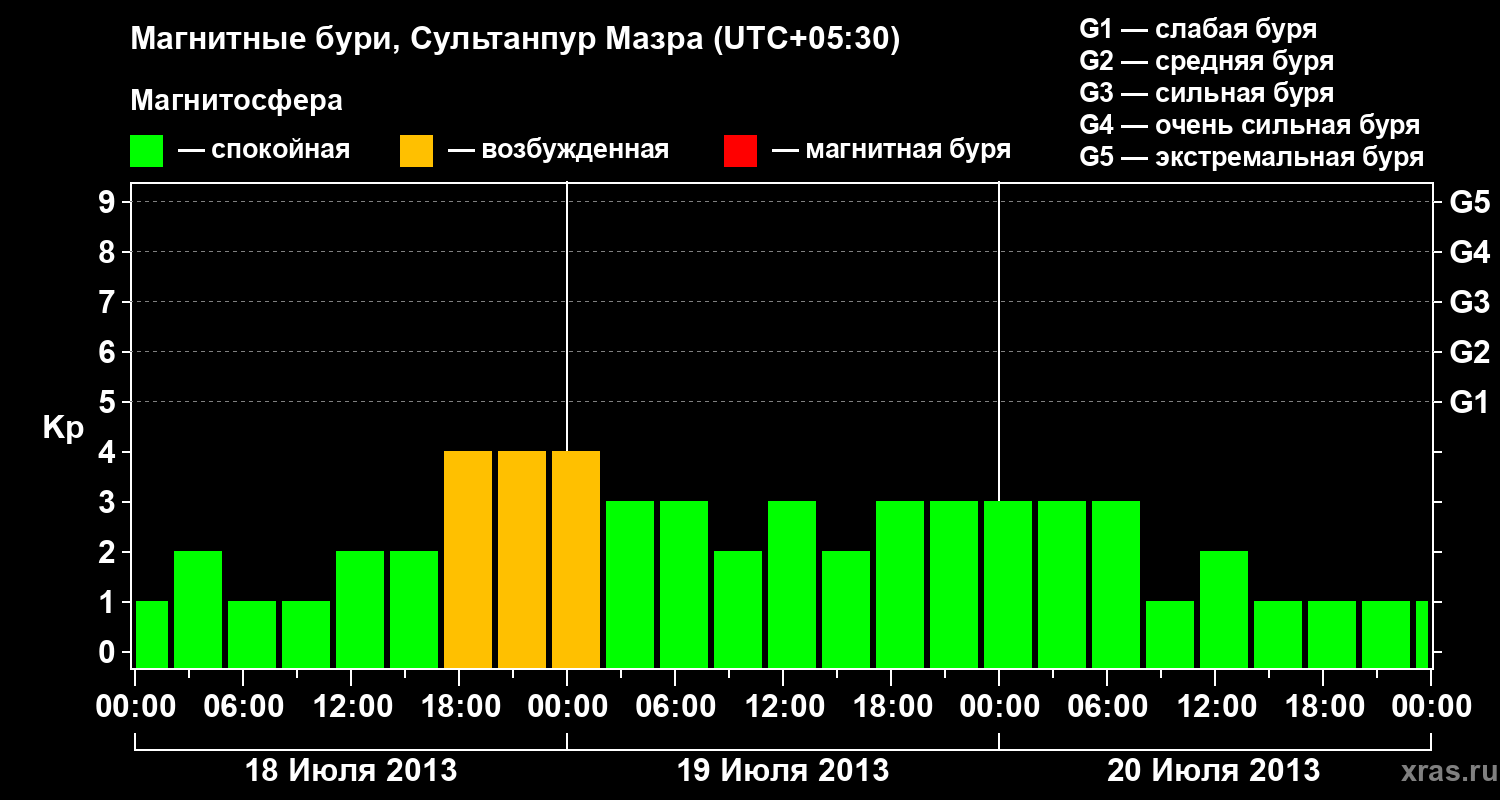The height and width of the screenshot is (800, 1500).
Task: Click the green bar crossing the 20 Июля midnight line
Action: (x=1008, y=584)
